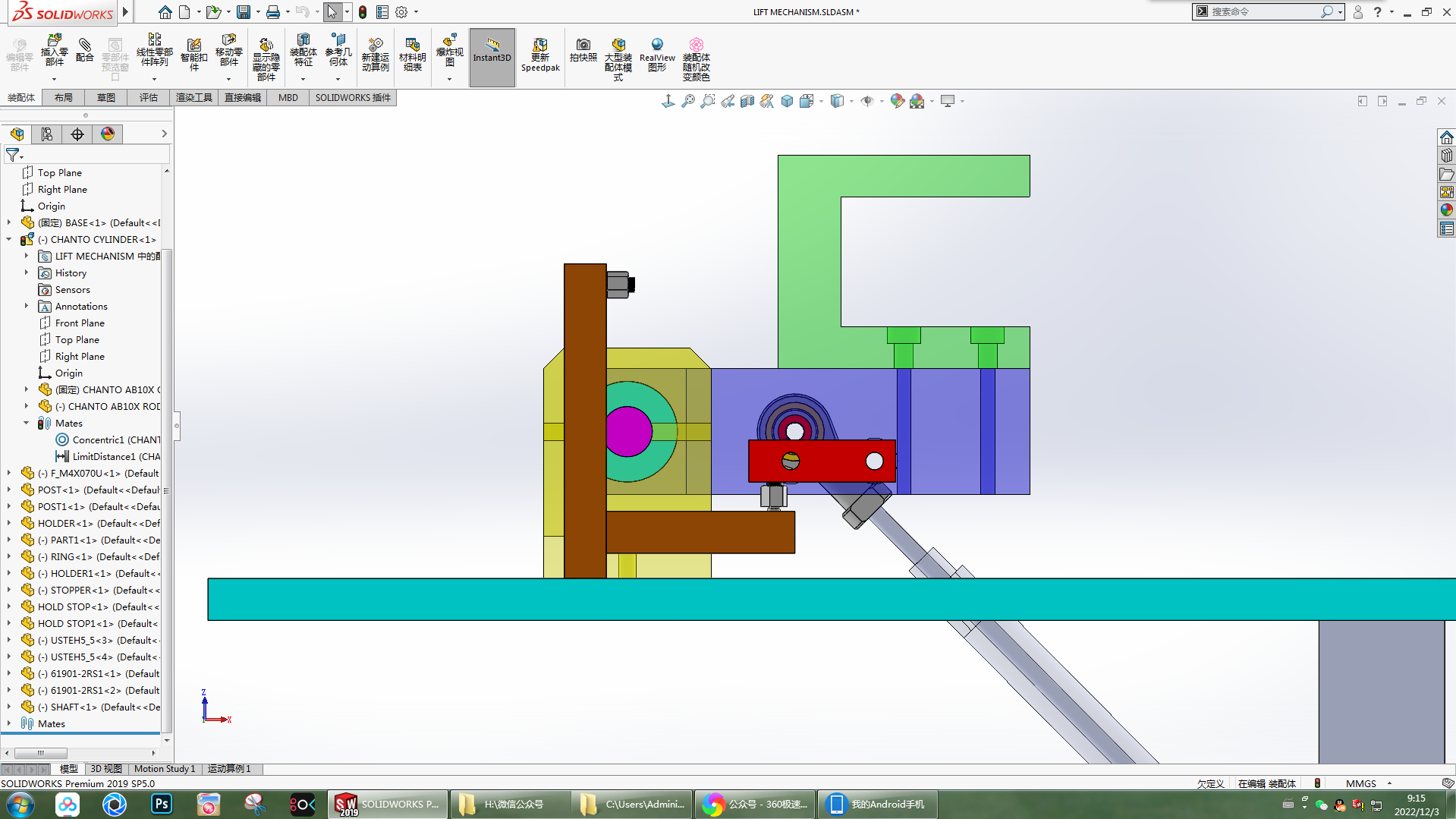
Task: Click Update Speedpak button
Action: 540,55
